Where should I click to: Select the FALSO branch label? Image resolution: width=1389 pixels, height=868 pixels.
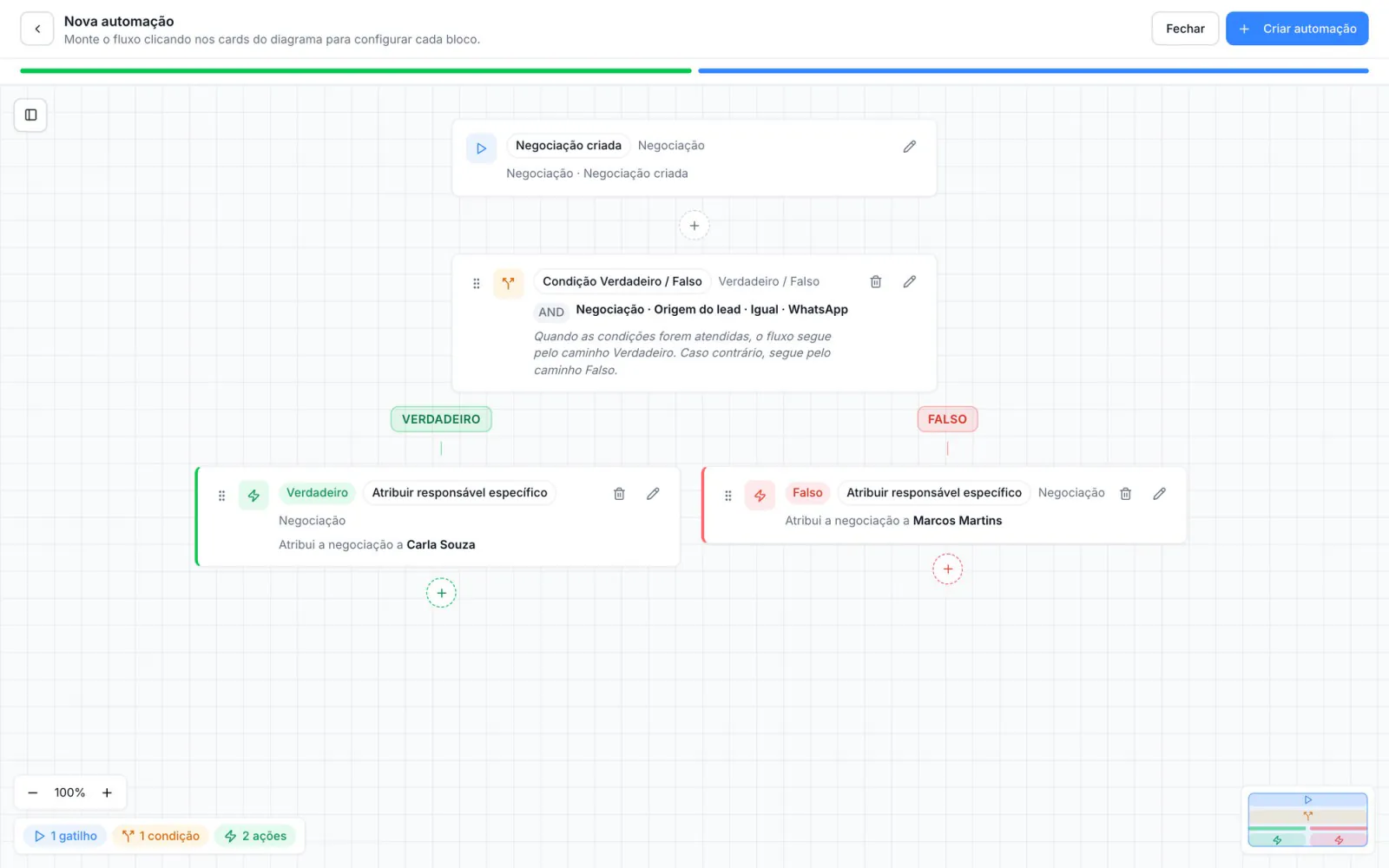click(947, 419)
